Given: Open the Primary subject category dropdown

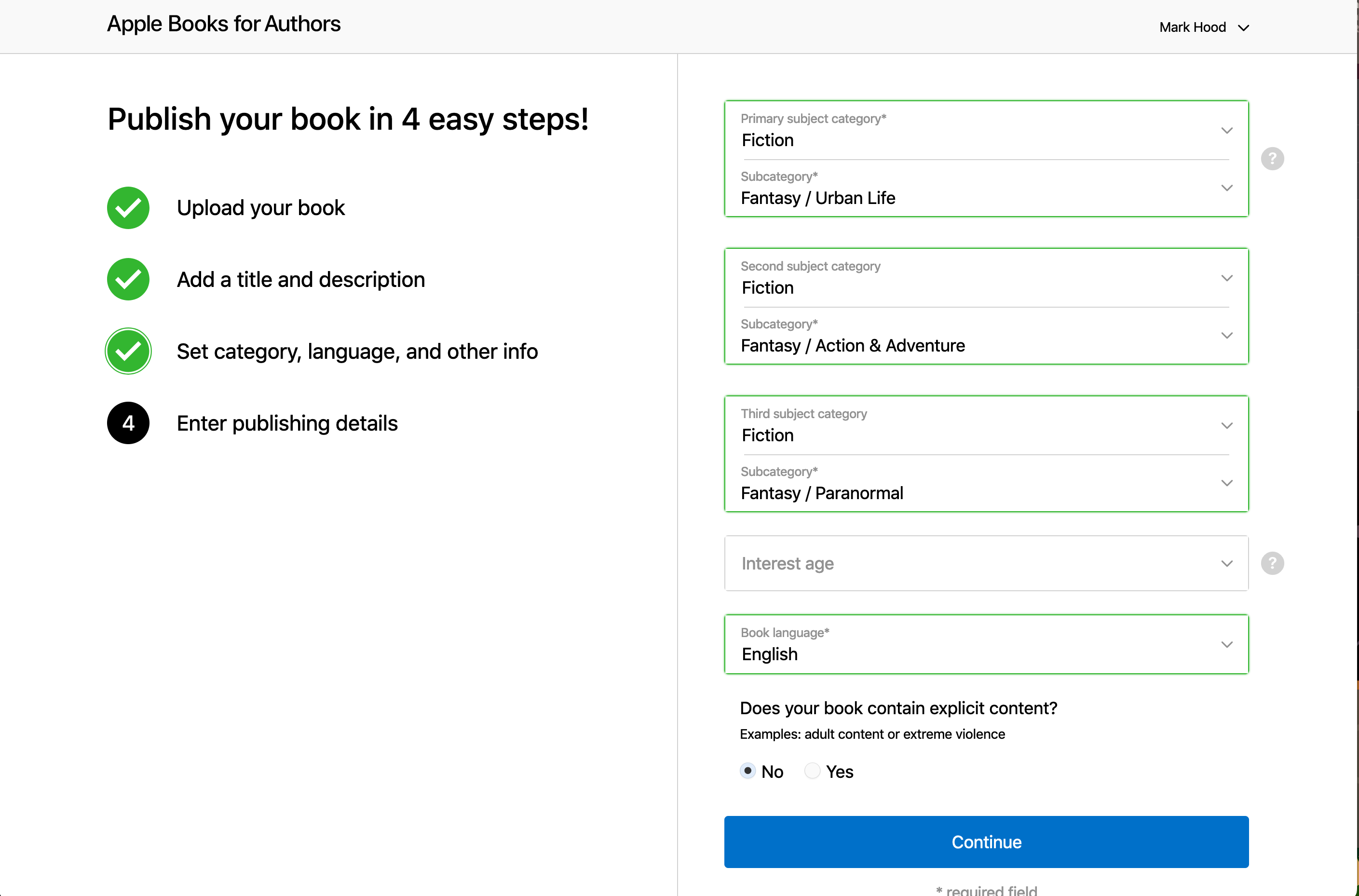Looking at the screenshot, I should [x=986, y=131].
